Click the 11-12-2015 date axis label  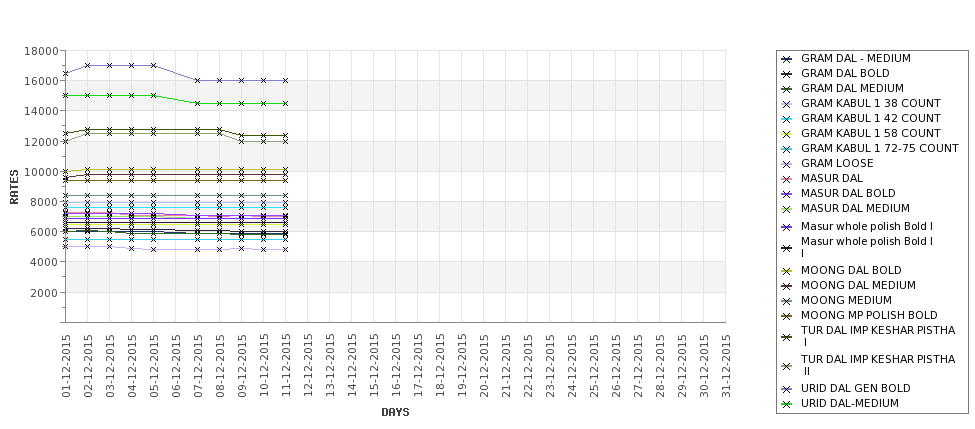tap(286, 366)
